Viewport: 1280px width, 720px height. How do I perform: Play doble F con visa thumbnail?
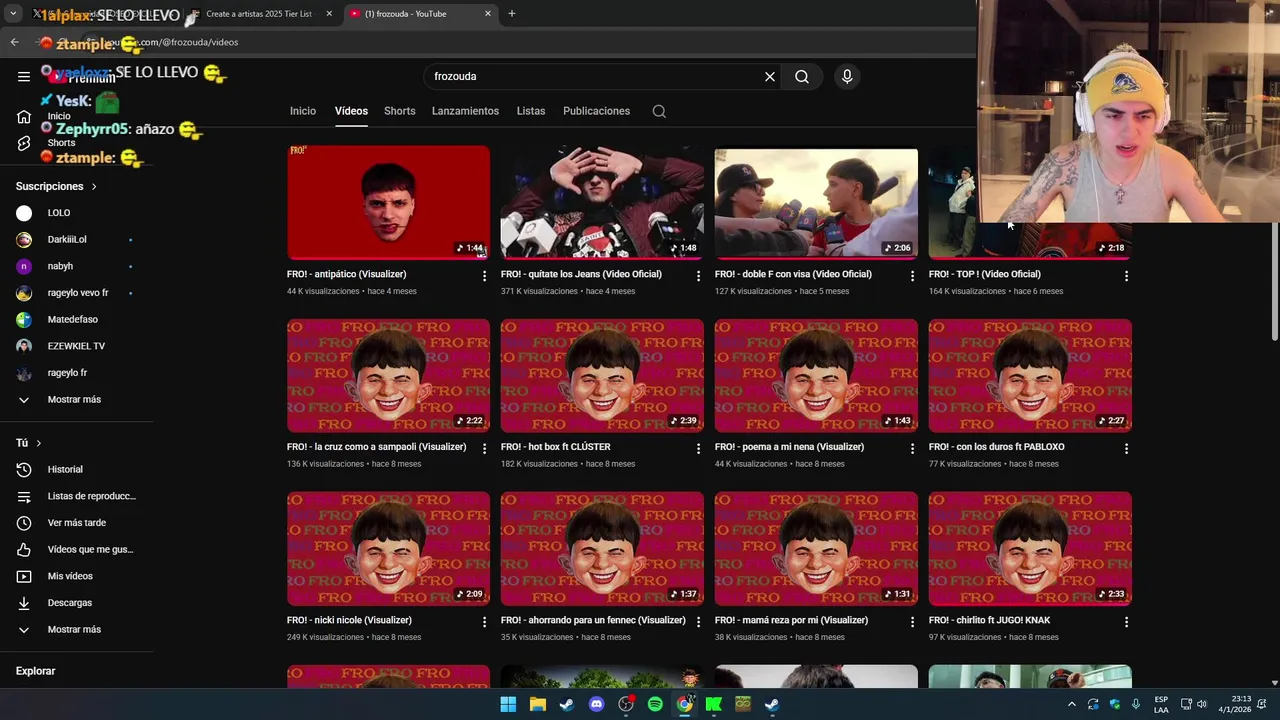coord(816,203)
